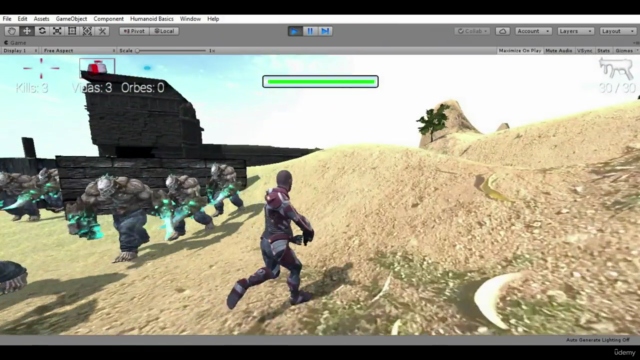Image resolution: width=640 pixels, height=360 pixels.
Task: Click the red siren item thumbnail
Action: tap(97, 67)
